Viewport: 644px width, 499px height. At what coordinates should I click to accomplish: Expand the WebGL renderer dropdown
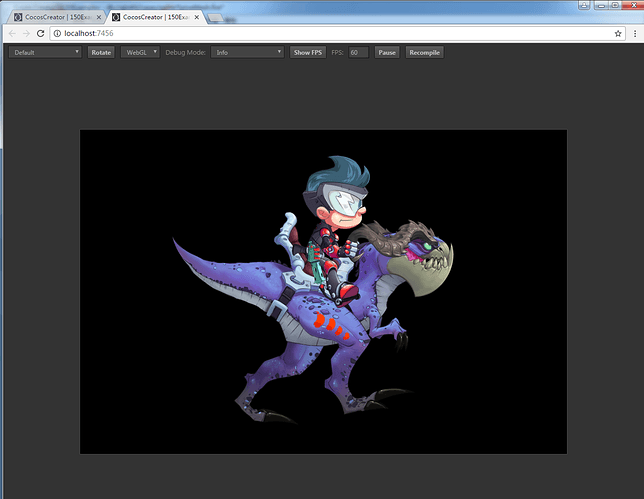click(x=140, y=52)
